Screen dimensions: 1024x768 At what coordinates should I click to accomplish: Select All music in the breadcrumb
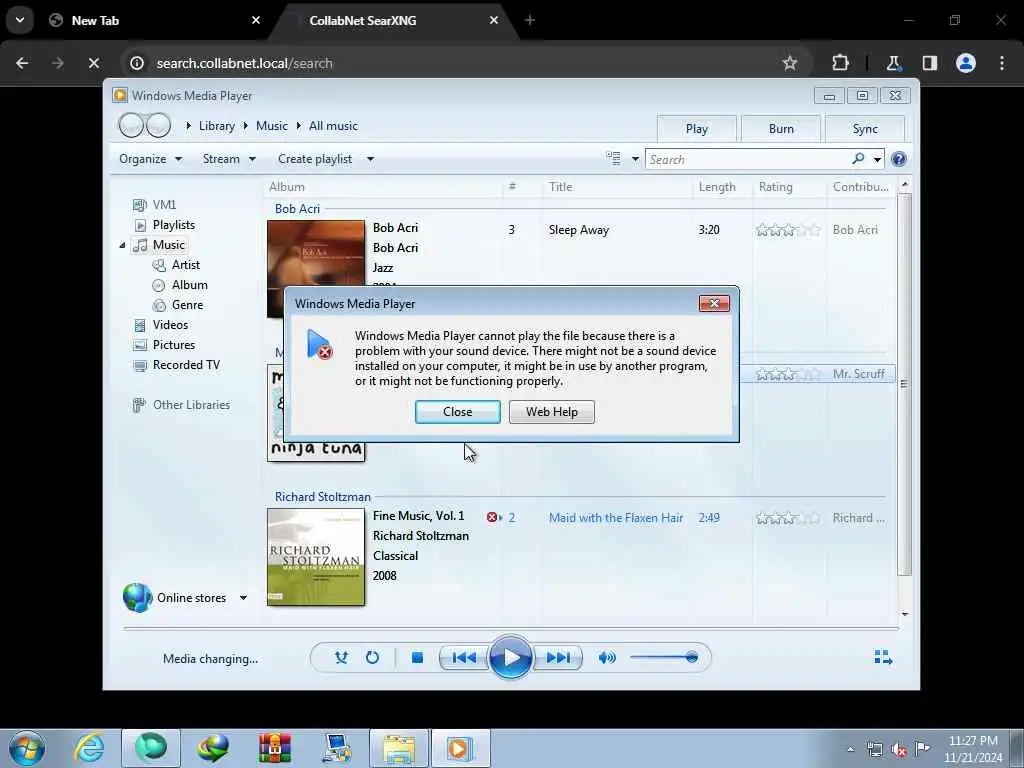coord(333,126)
